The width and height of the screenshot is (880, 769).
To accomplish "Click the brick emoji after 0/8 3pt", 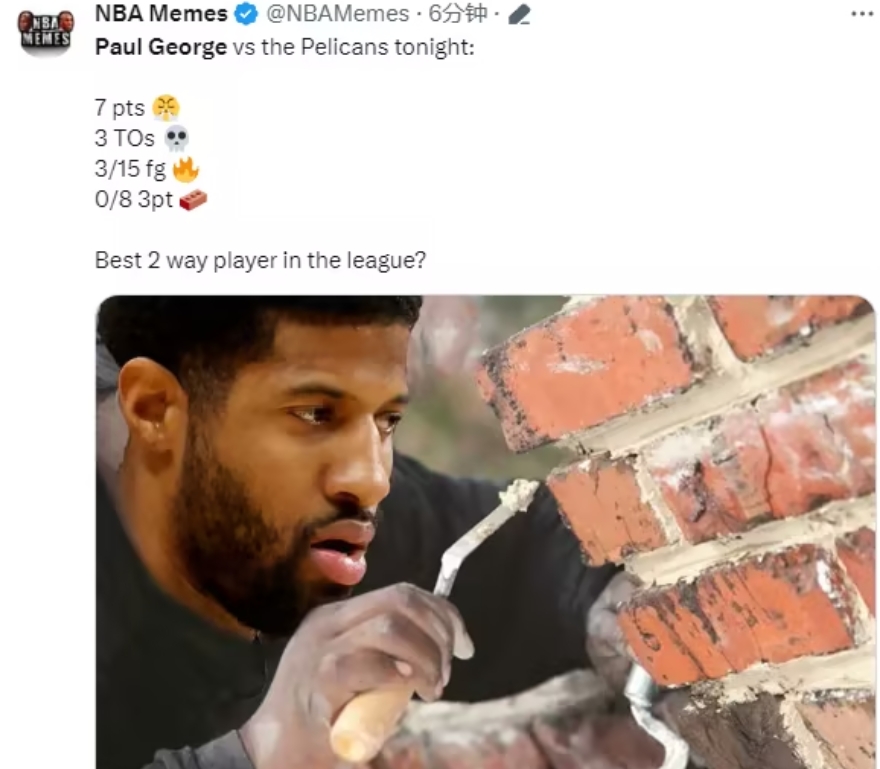I will 193,200.
